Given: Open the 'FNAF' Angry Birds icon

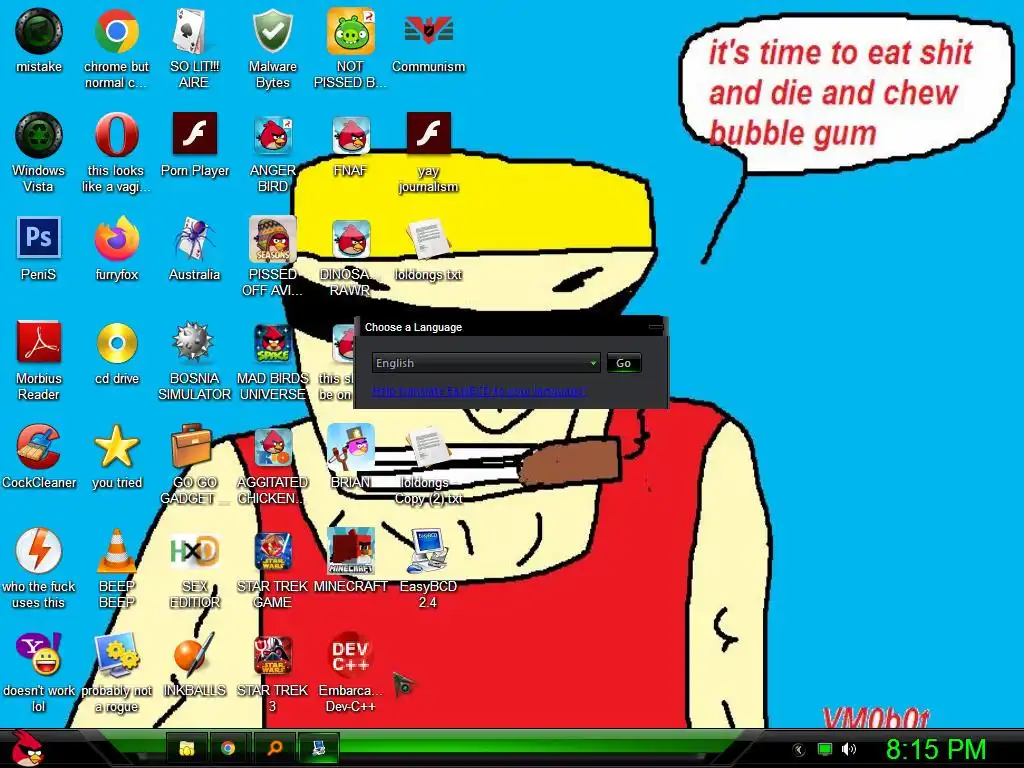Looking at the screenshot, I should point(351,135).
